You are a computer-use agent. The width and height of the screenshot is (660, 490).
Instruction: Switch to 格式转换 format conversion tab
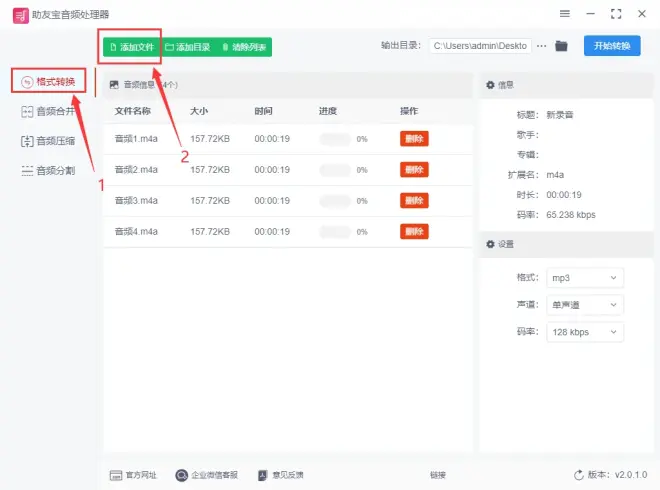click(x=48, y=81)
